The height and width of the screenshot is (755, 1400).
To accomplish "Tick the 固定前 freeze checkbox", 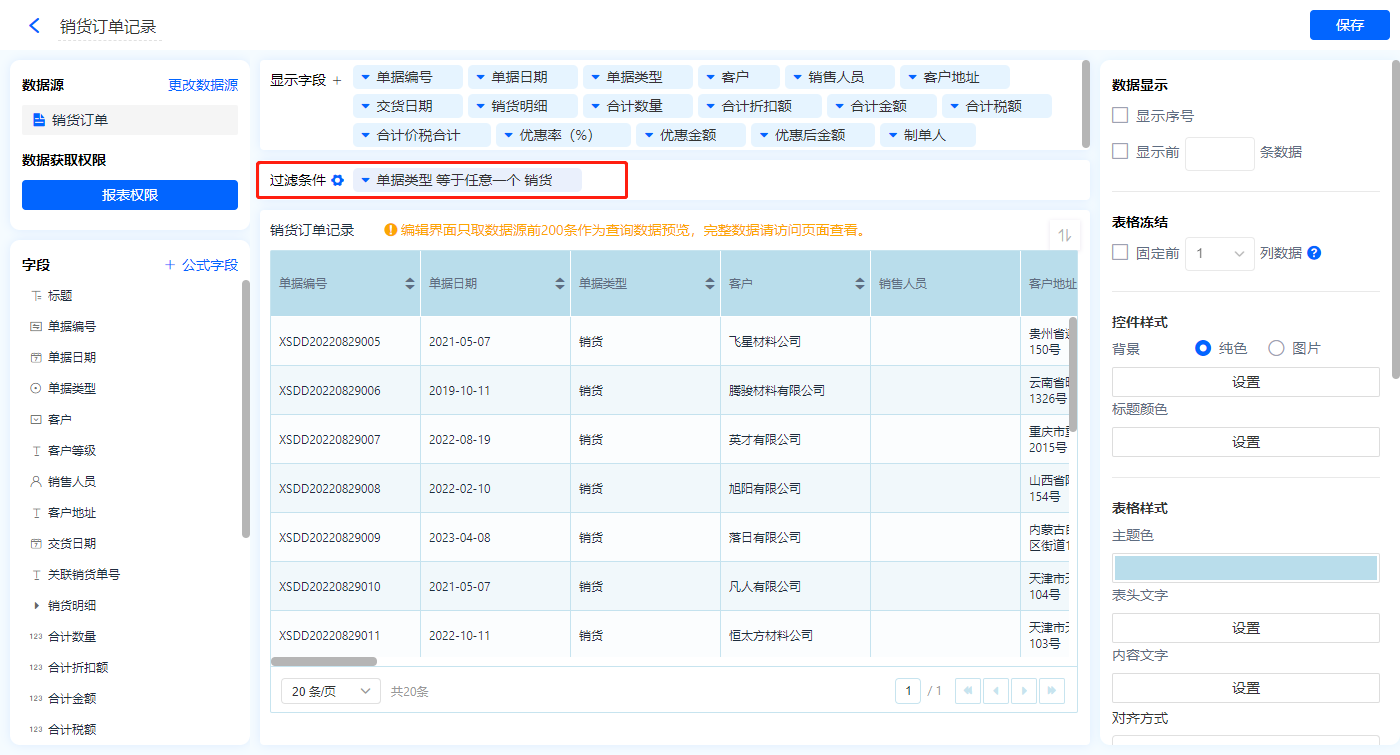I will [1121, 253].
